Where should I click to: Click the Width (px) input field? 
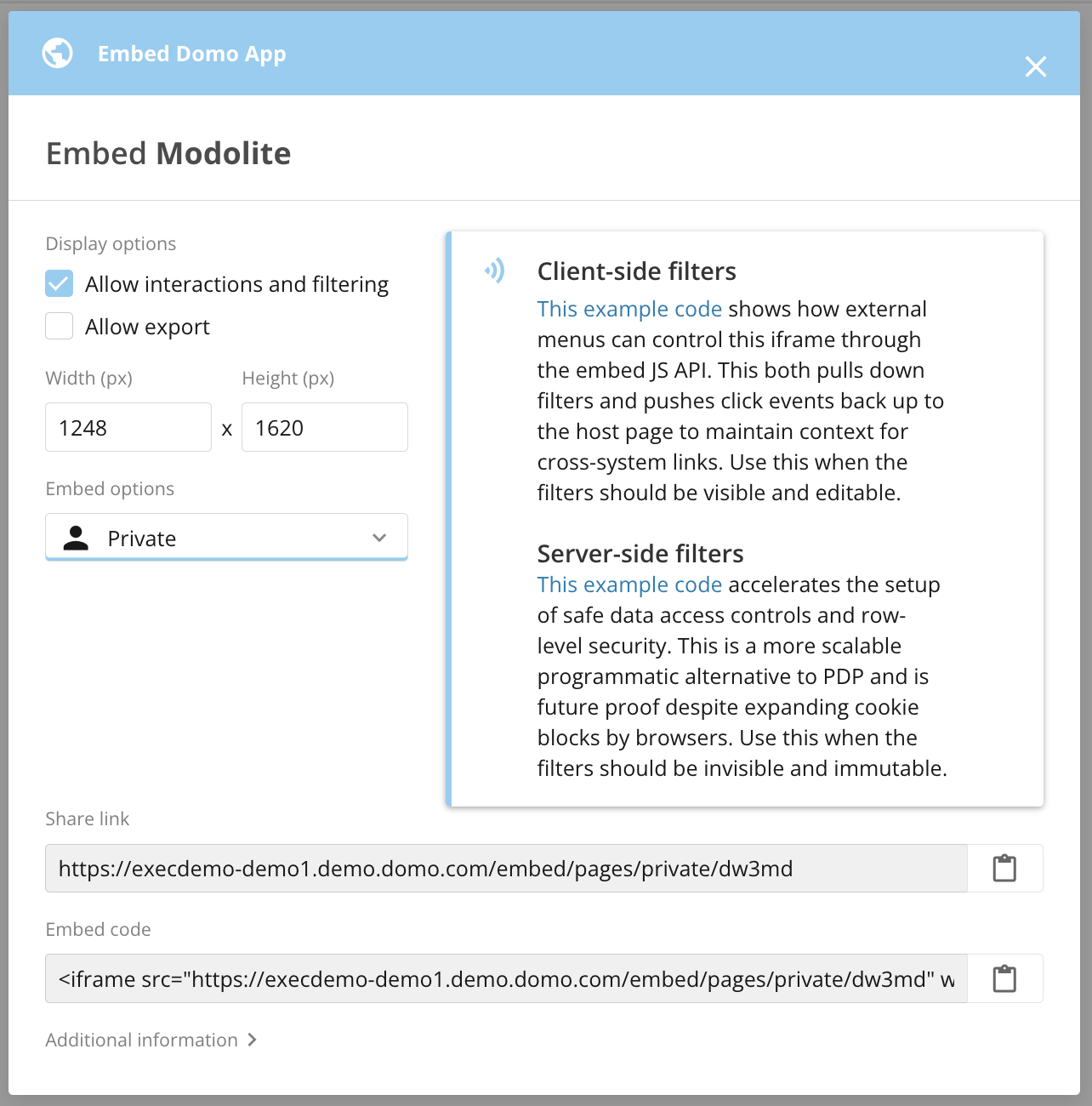coord(128,427)
